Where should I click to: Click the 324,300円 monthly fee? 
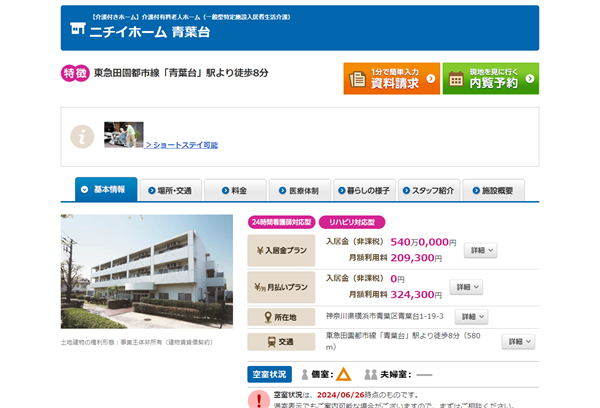pyautogui.click(x=416, y=295)
